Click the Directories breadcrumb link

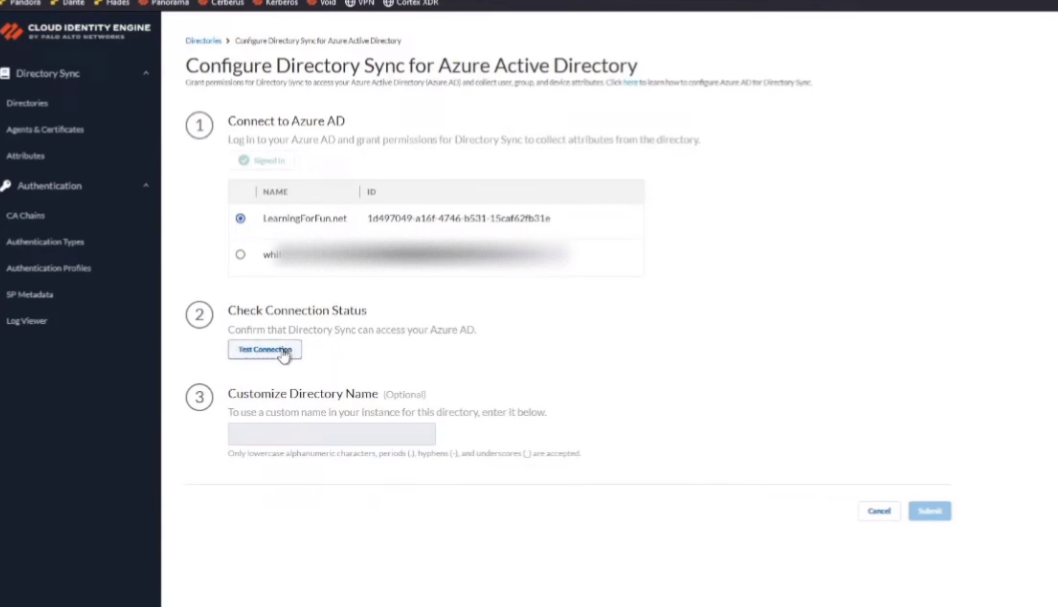(203, 40)
